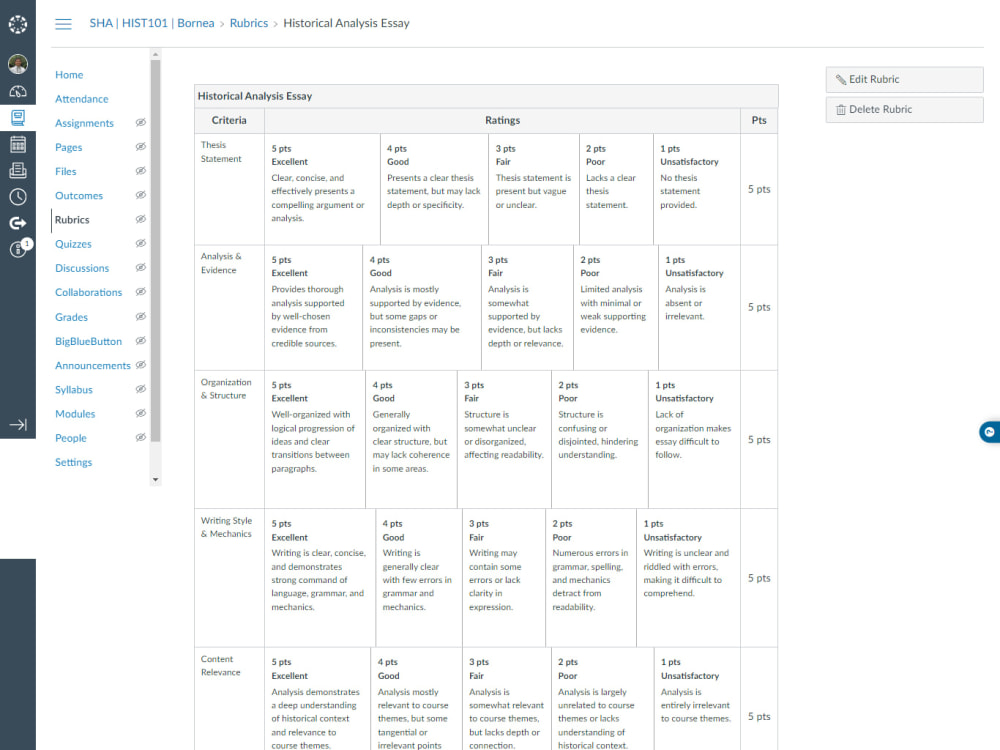Image resolution: width=1000 pixels, height=750 pixels.
Task: Click hidden-eye icon beside Pages
Action: point(141,147)
